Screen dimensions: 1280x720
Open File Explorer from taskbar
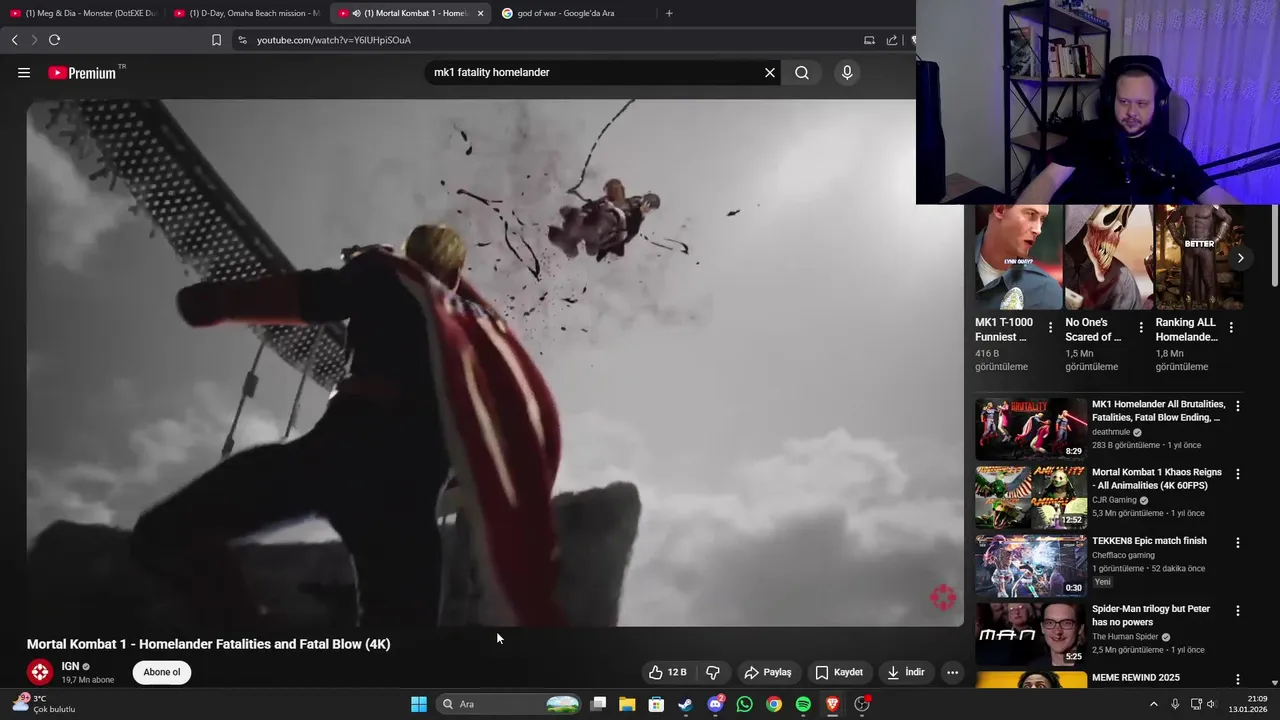[627, 704]
